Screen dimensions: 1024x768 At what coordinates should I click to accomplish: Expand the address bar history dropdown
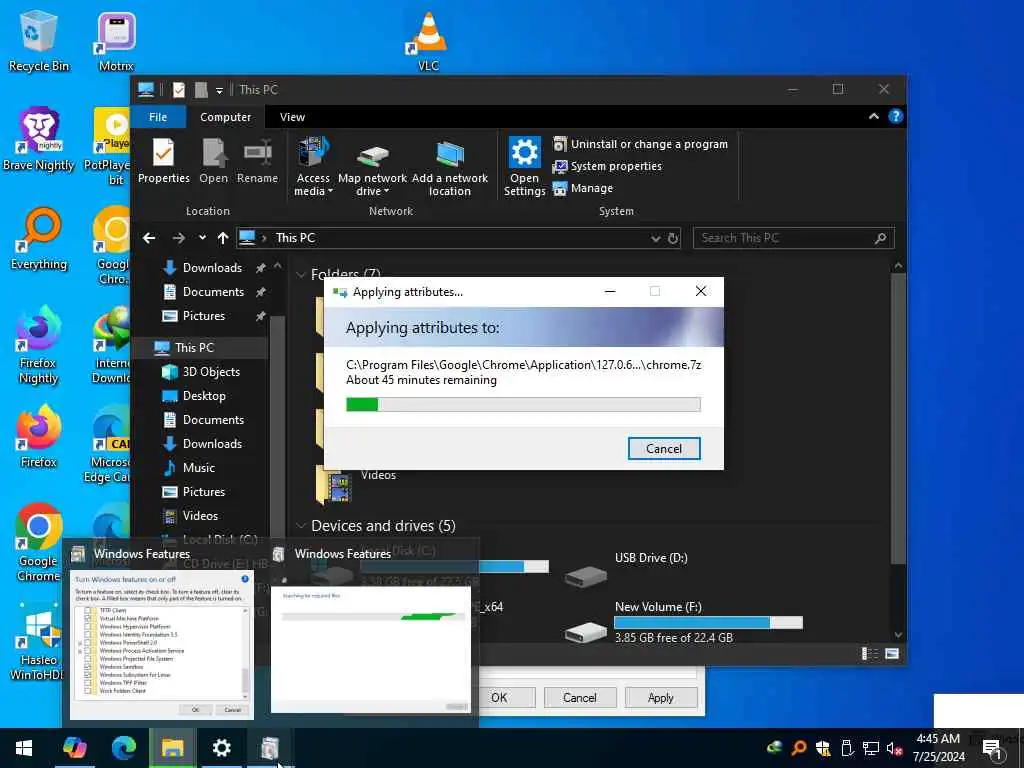click(x=656, y=239)
